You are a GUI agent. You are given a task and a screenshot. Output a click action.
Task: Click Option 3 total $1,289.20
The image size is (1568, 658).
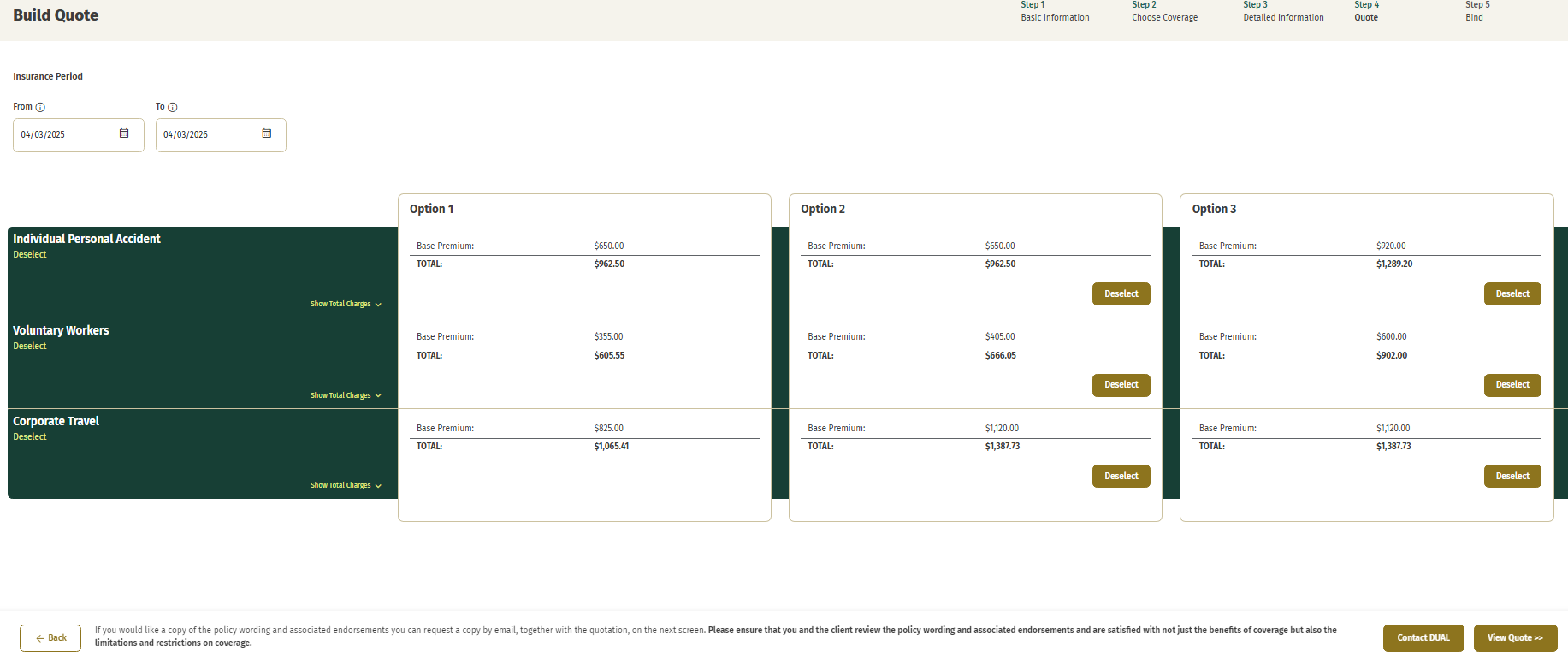pyautogui.click(x=1394, y=264)
